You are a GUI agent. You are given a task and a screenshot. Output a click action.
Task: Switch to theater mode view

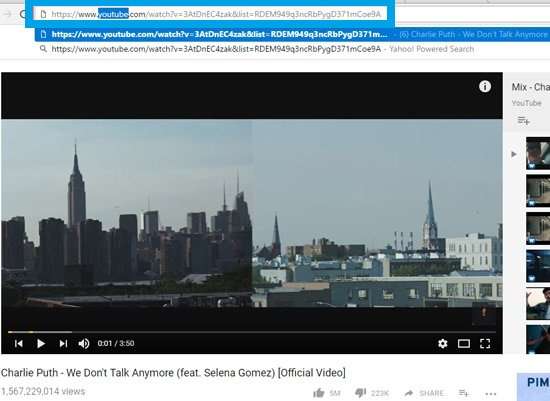coord(464,343)
